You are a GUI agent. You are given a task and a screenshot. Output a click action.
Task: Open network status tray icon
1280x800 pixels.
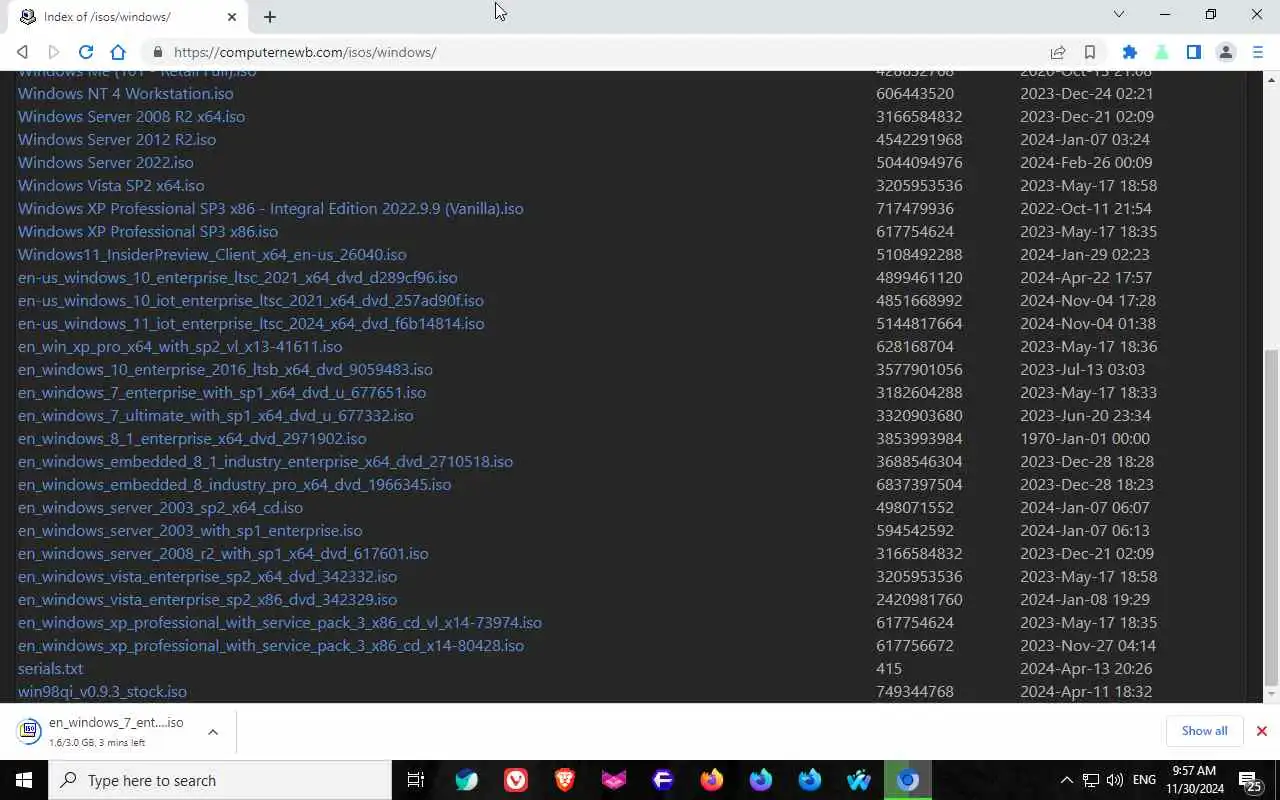click(1091, 780)
